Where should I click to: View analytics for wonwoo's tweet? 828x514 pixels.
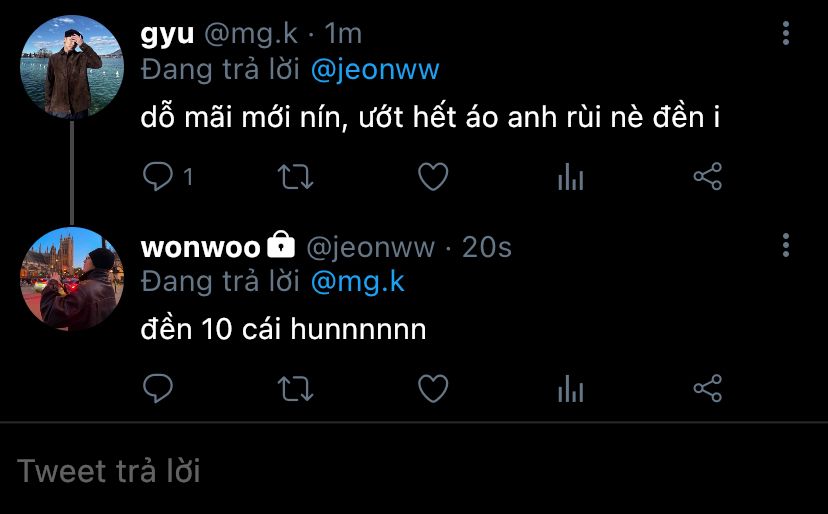(570, 388)
